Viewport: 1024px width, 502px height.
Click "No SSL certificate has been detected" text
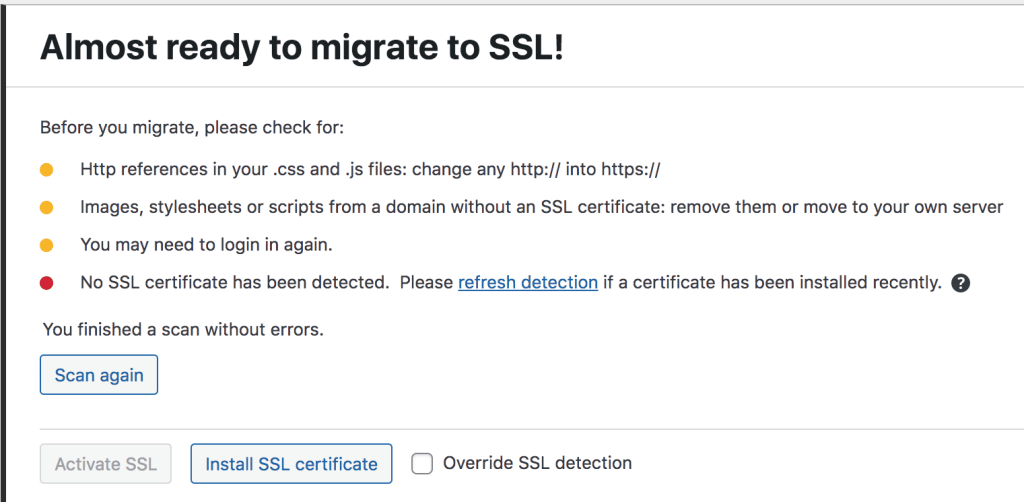[x=234, y=282]
